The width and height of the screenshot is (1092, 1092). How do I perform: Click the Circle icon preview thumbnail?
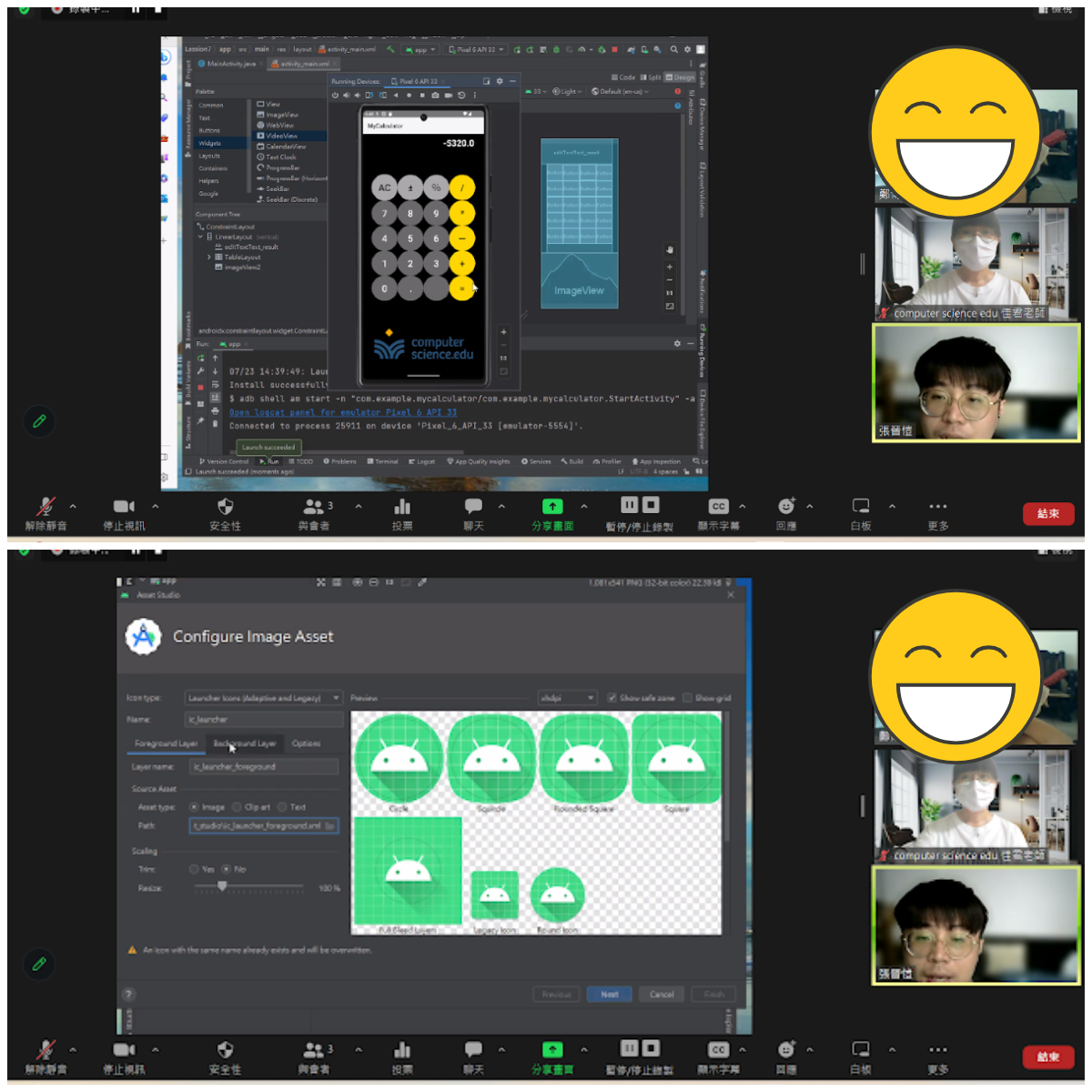click(399, 759)
